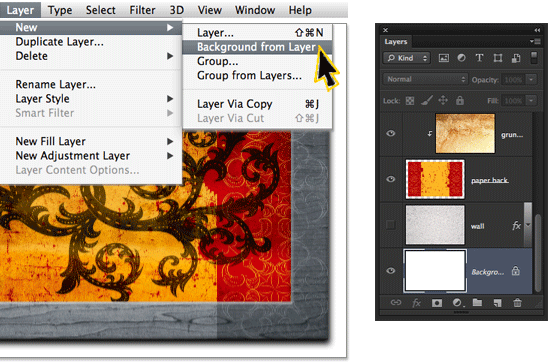Select the grunge layer thumbnail

pyautogui.click(x=465, y=133)
